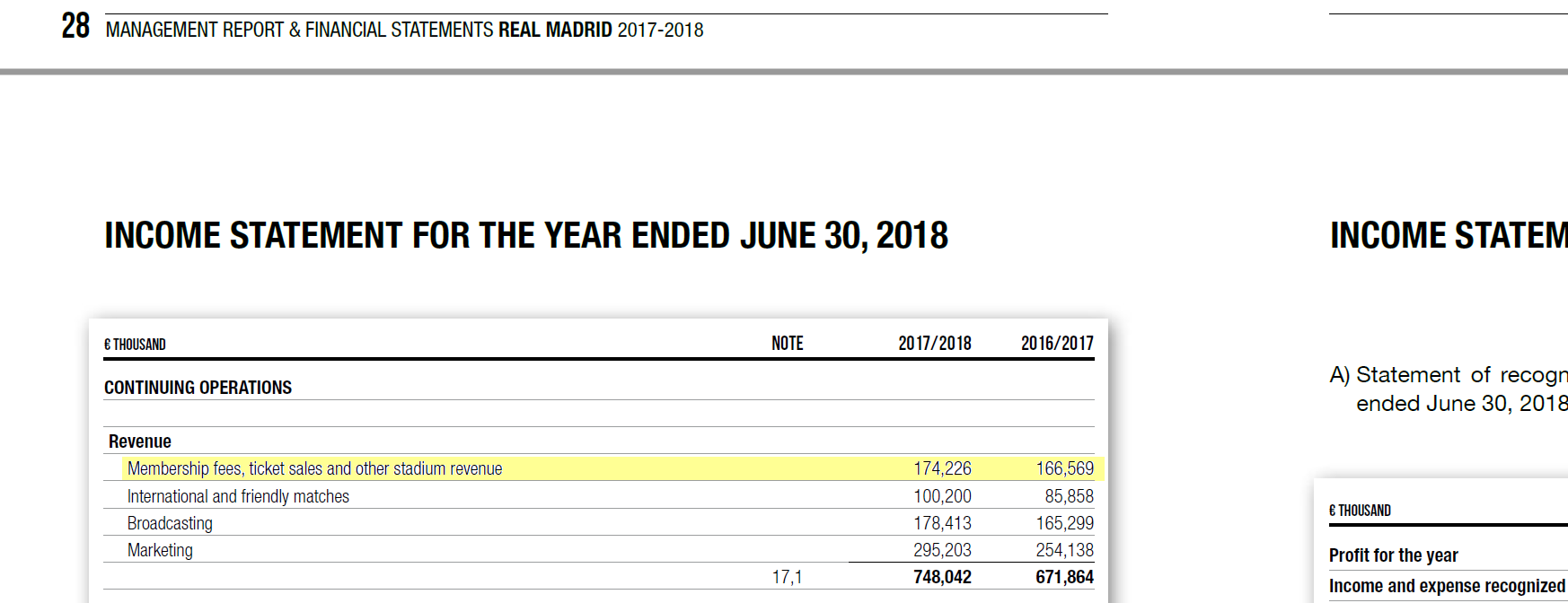Click value 85,858 for international matches
This screenshot has width=1568, height=603.
coord(1069,496)
